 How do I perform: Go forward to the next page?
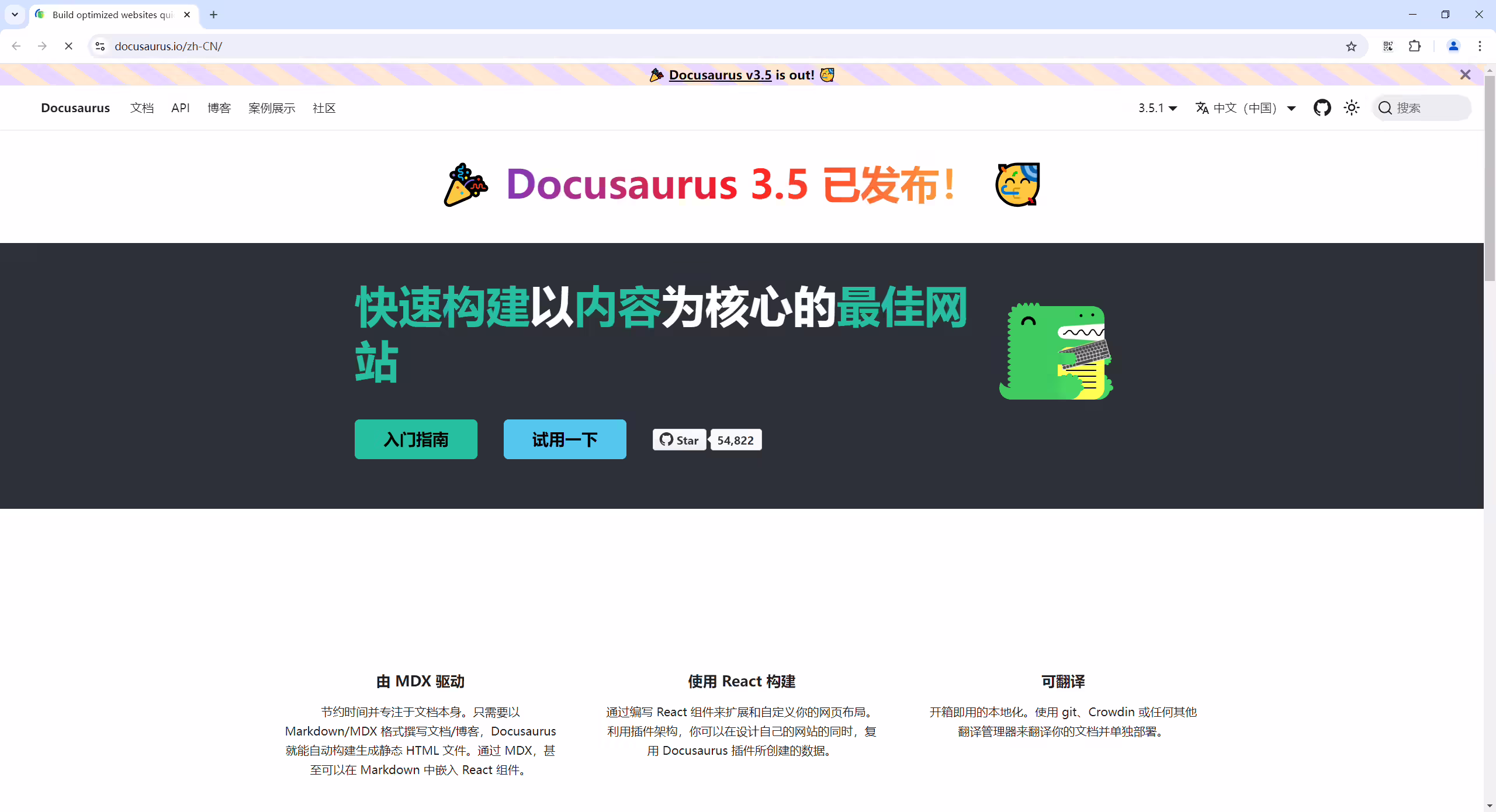[42, 46]
